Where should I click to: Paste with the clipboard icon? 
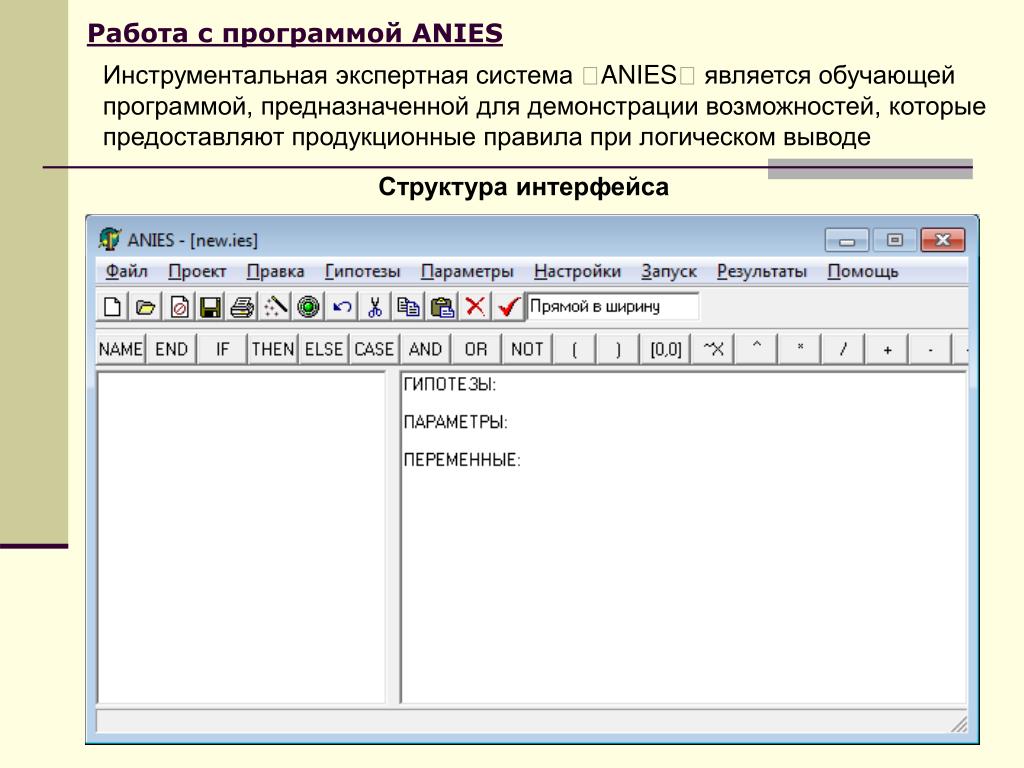pos(442,306)
